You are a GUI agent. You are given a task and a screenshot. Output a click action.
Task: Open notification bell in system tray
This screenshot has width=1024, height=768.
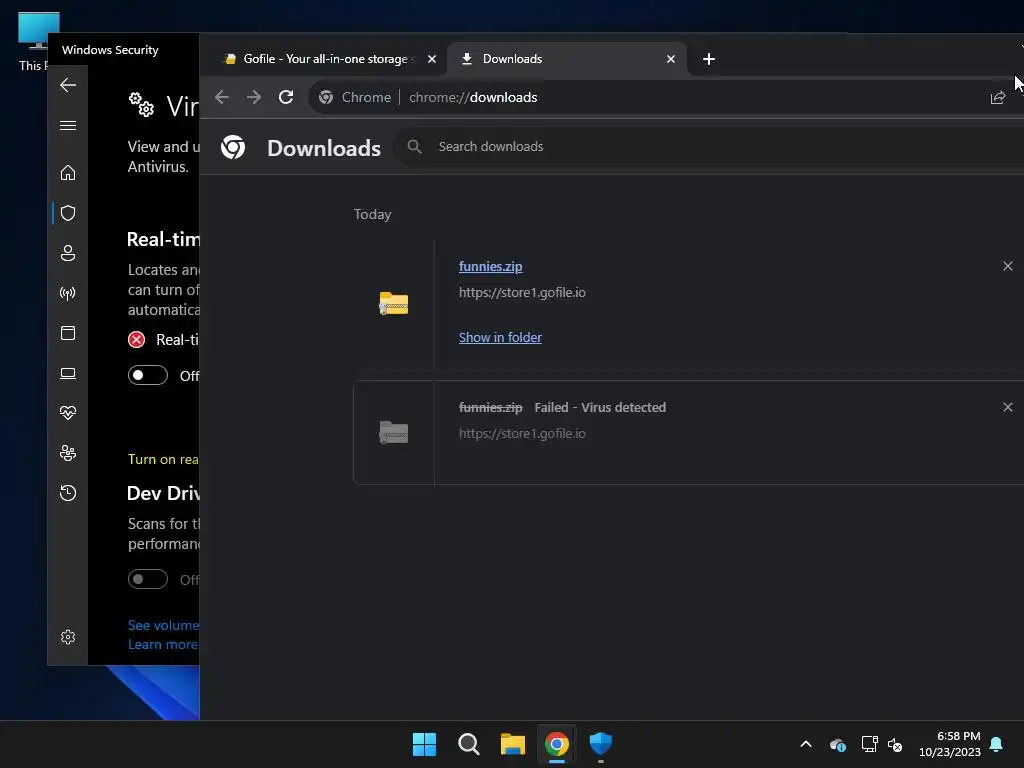click(x=997, y=744)
